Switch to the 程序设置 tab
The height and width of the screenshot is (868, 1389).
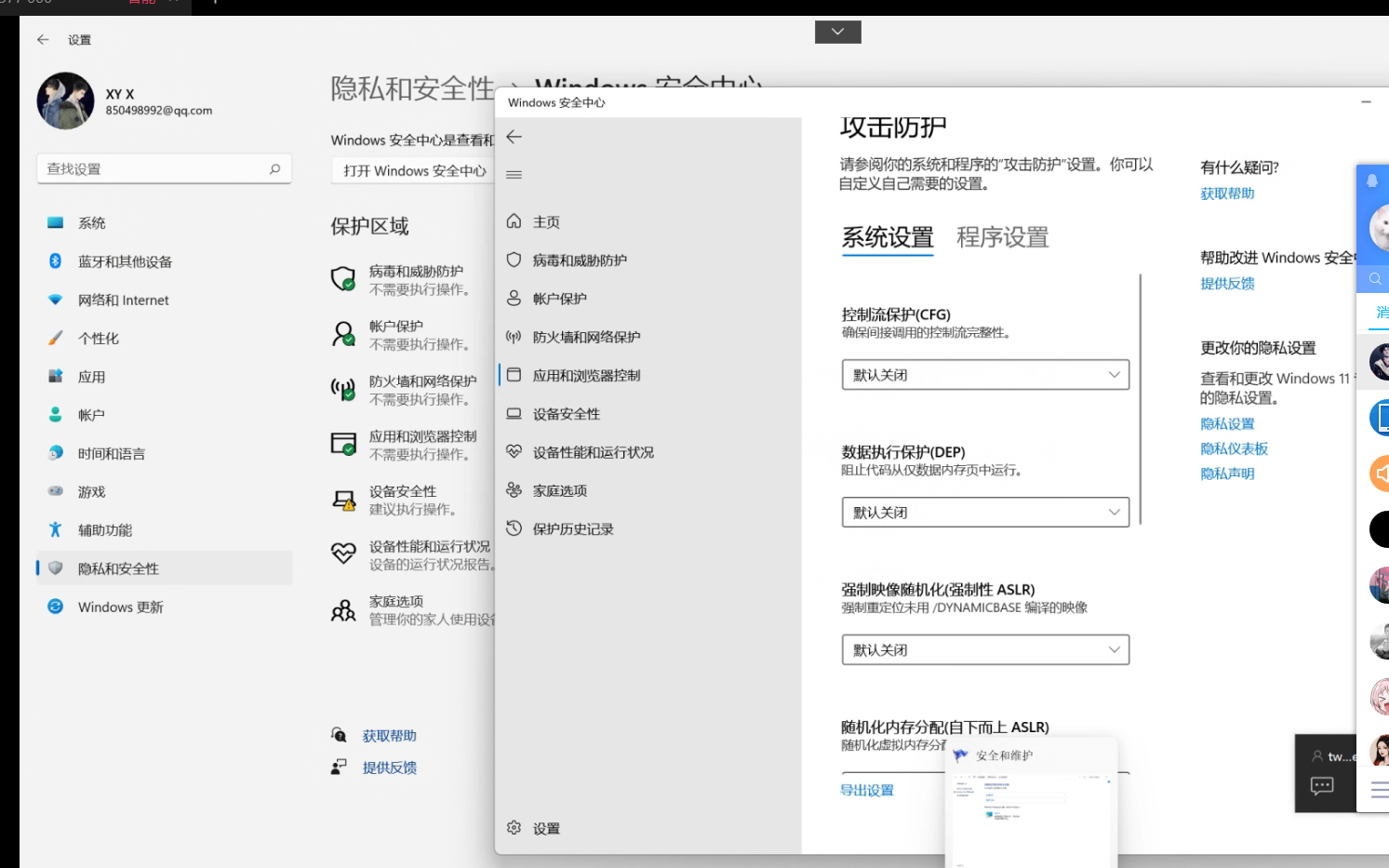1003,237
